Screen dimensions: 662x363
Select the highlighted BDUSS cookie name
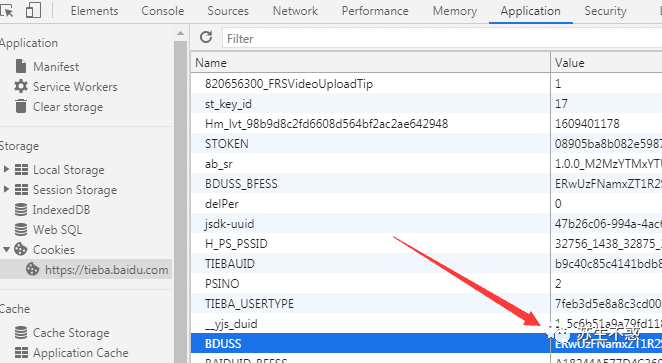coord(223,344)
